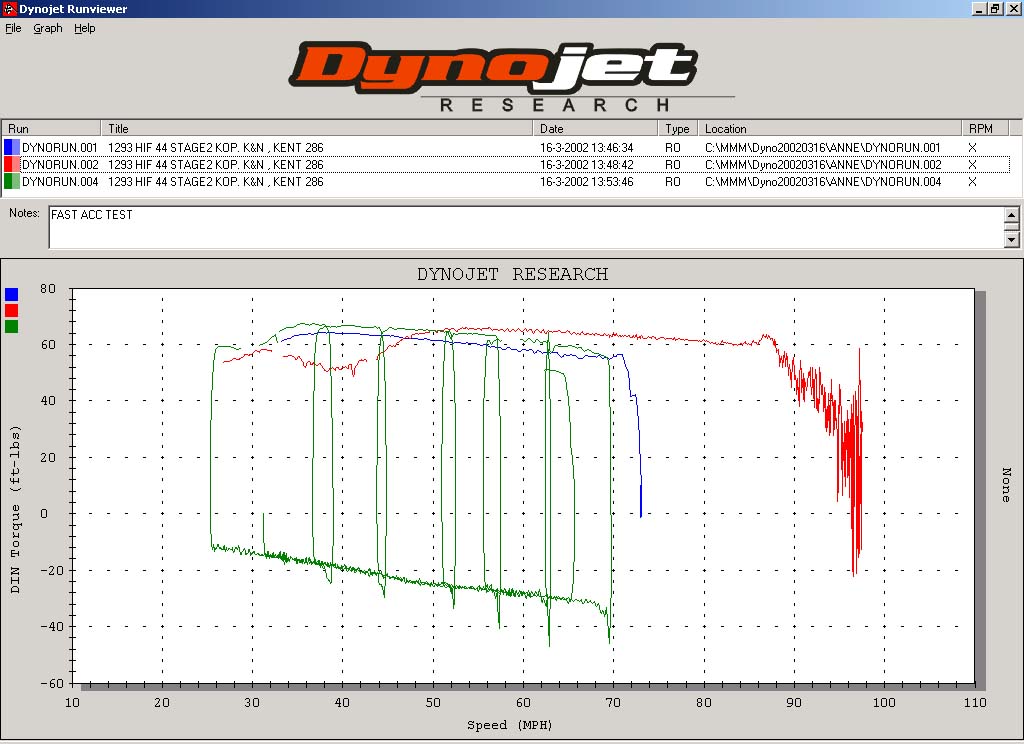Click the Notes scrollbar down arrow
Image resolution: width=1024 pixels, height=744 pixels.
(x=1012, y=240)
